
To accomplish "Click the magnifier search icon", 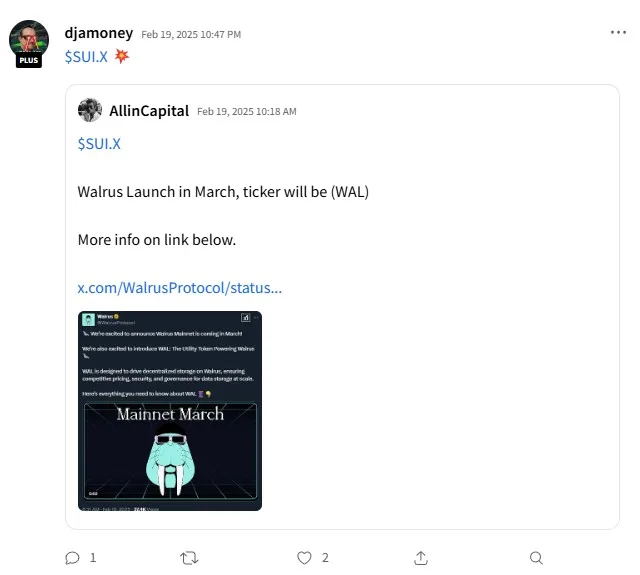I will 536,557.
